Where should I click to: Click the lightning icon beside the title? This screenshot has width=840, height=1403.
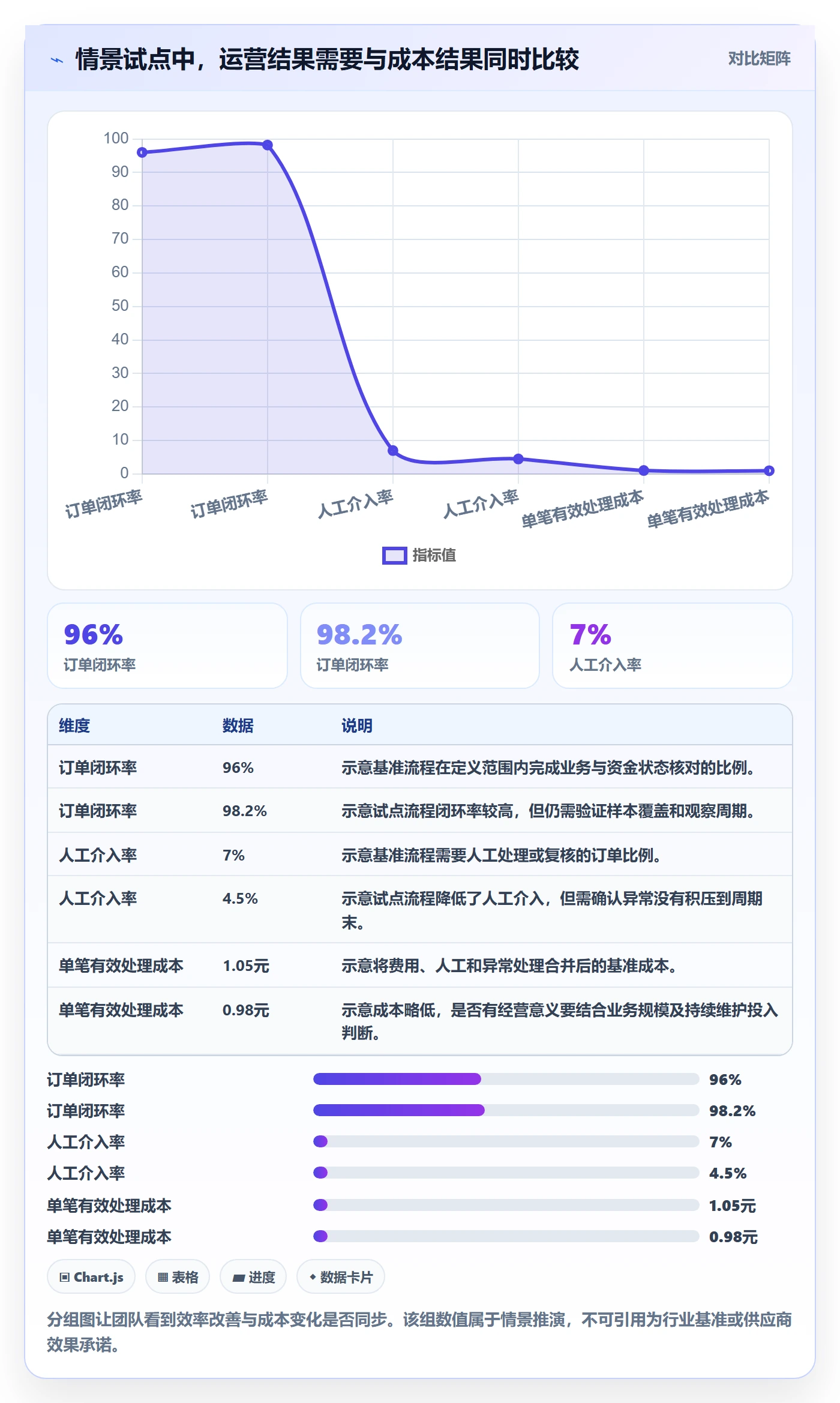point(57,60)
